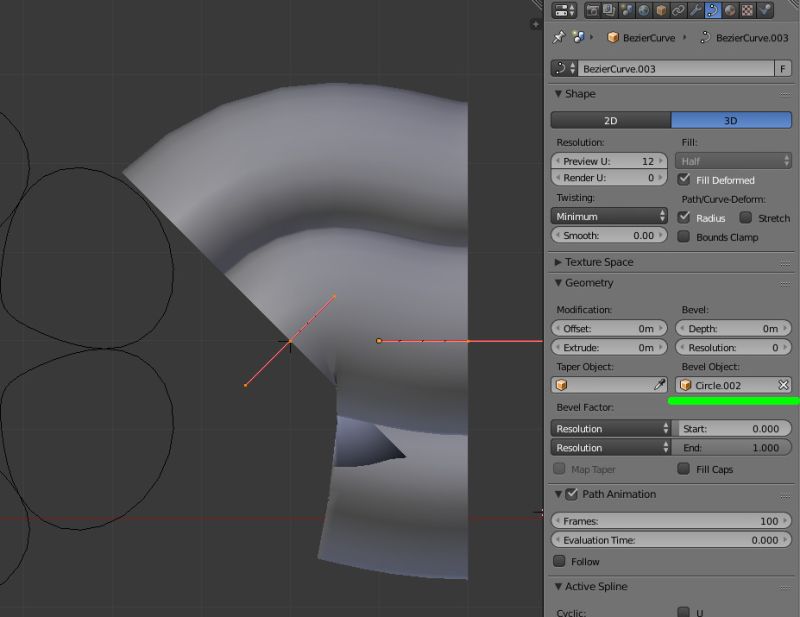Pin the current properties context
The image size is (800, 617).
[x=557, y=37]
